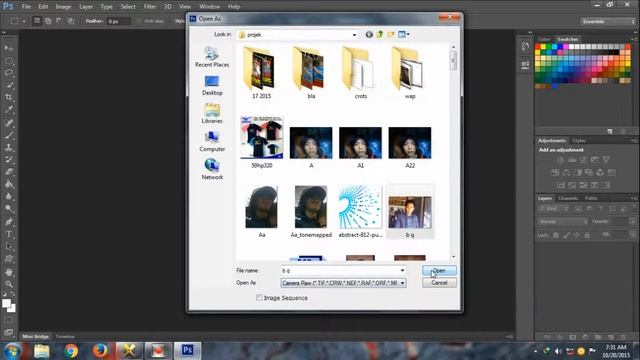Viewport: 640px width, 360px height.
Task: Click the Open button
Action: click(439, 270)
